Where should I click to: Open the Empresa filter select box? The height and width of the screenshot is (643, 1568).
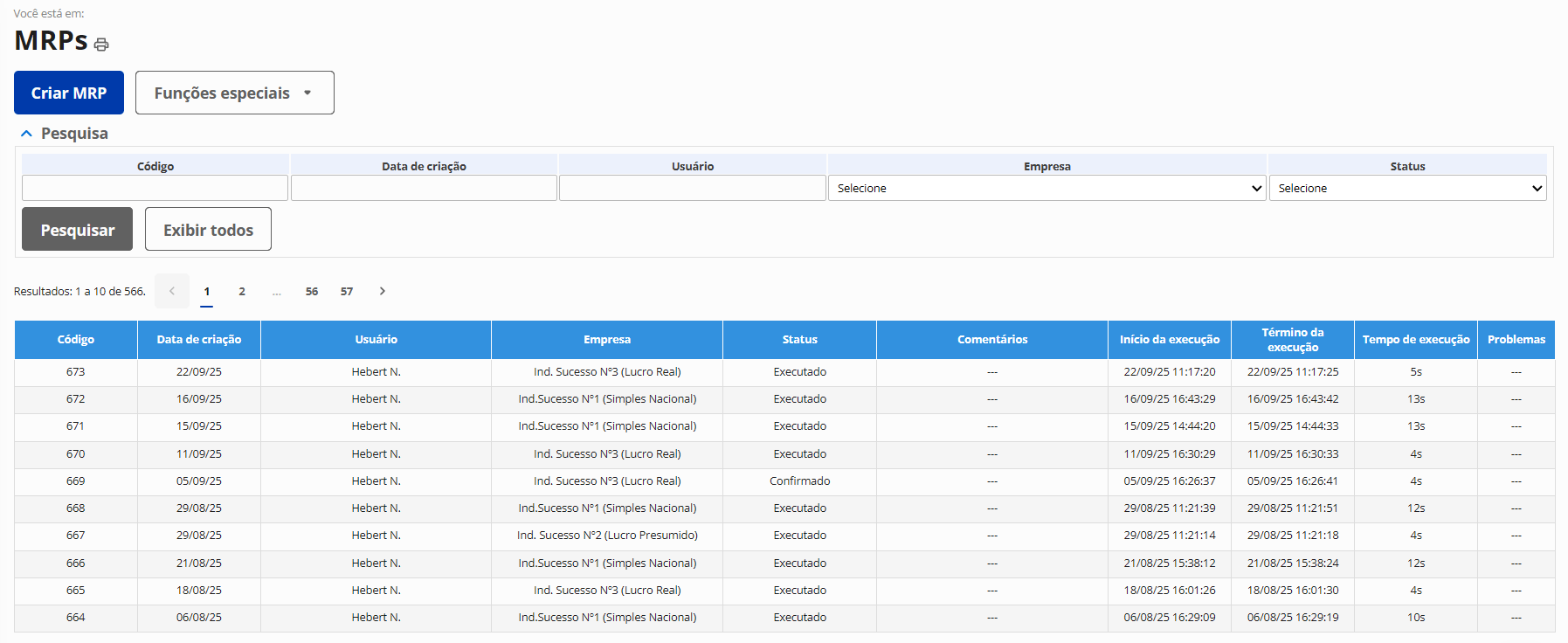1046,188
